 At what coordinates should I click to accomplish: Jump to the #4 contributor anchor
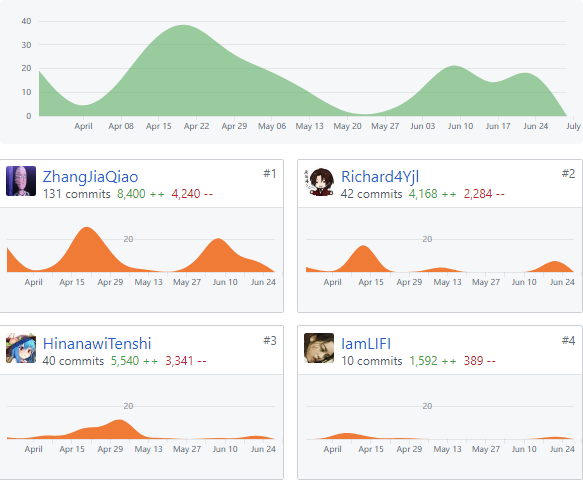coord(568,341)
